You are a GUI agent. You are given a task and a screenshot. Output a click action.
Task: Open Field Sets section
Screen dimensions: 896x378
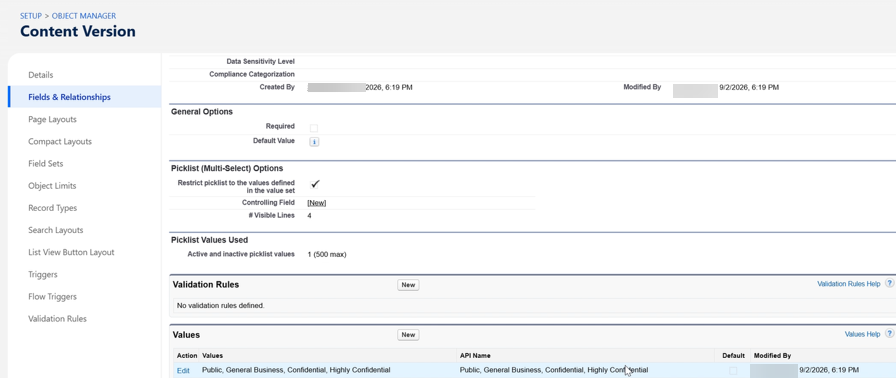46,163
